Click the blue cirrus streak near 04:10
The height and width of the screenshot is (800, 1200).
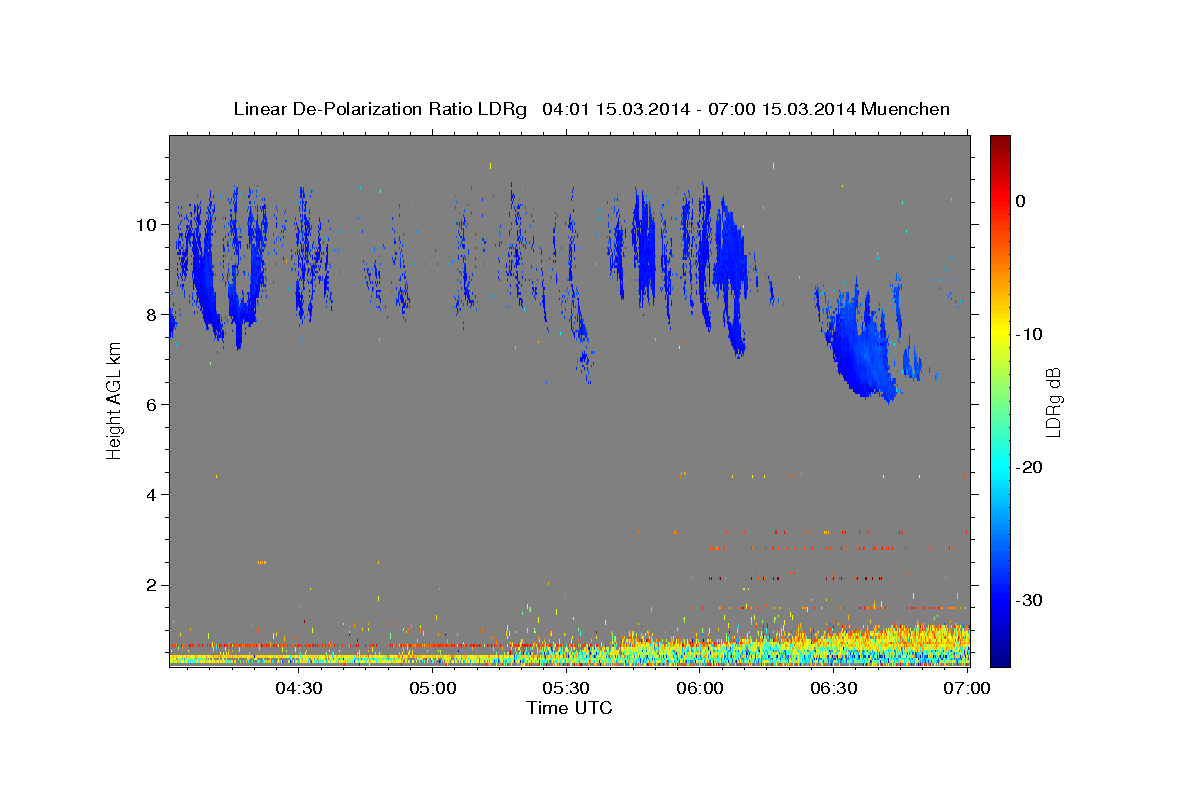coord(205,270)
